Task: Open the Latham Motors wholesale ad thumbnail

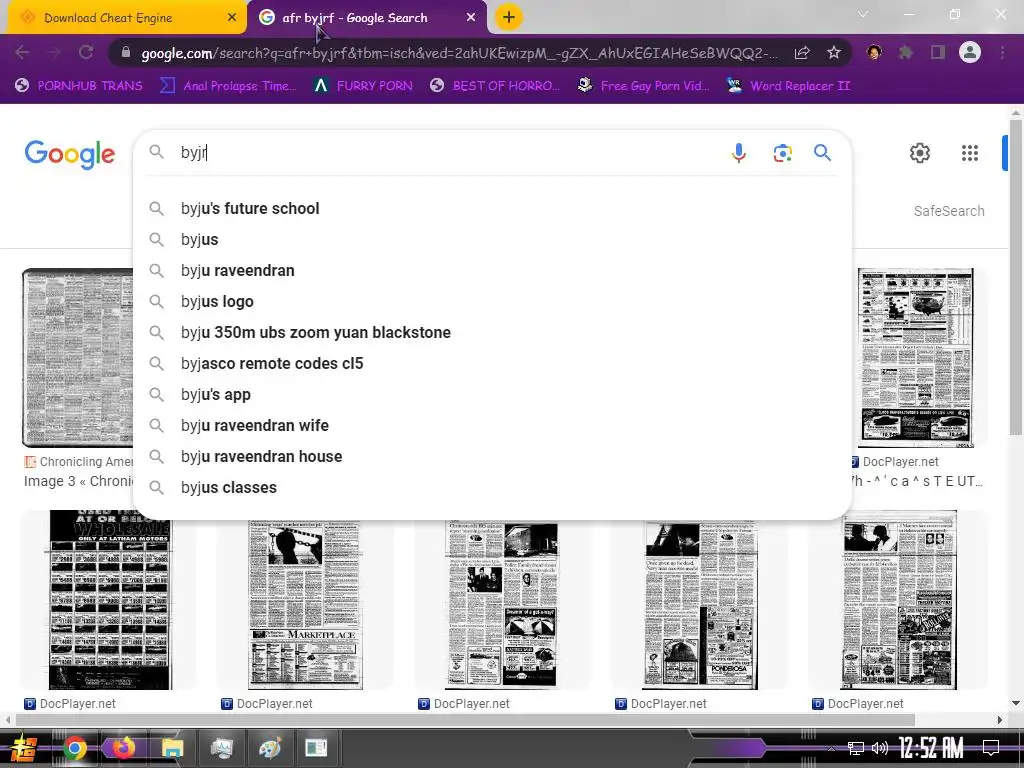Action: (x=110, y=600)
